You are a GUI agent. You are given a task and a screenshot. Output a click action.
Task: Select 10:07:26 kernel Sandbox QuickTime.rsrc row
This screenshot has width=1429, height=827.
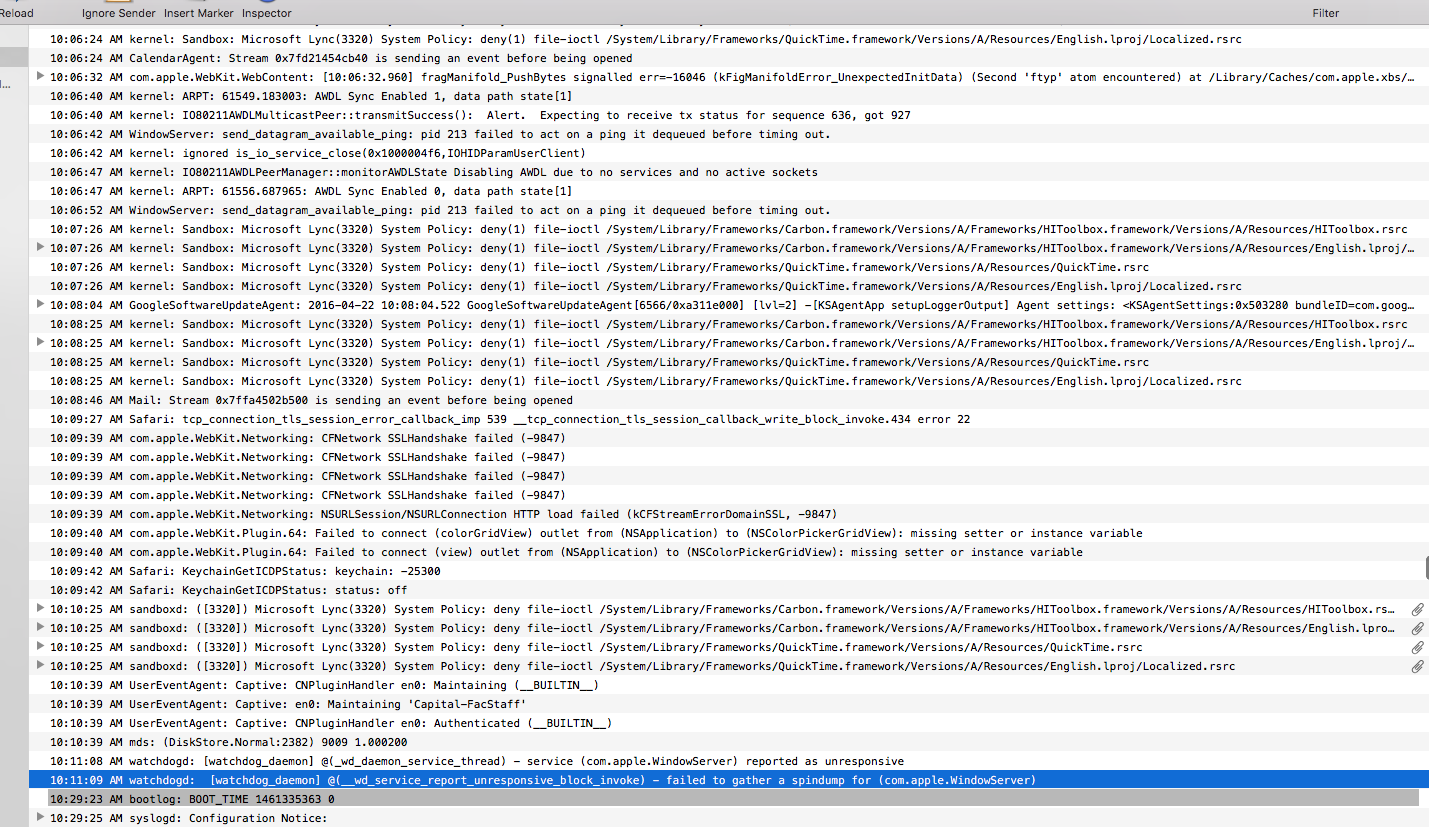(x=729, y=267)
